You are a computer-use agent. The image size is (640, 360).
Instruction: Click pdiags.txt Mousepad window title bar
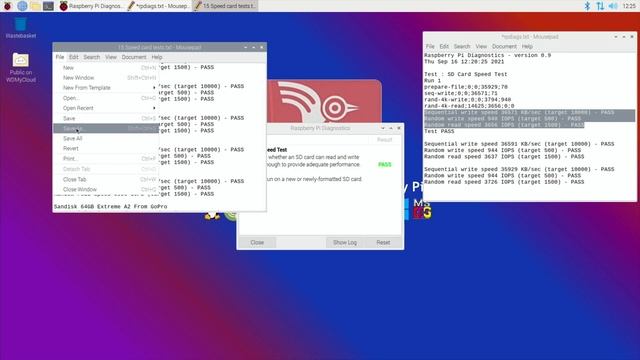coord(529,37)
